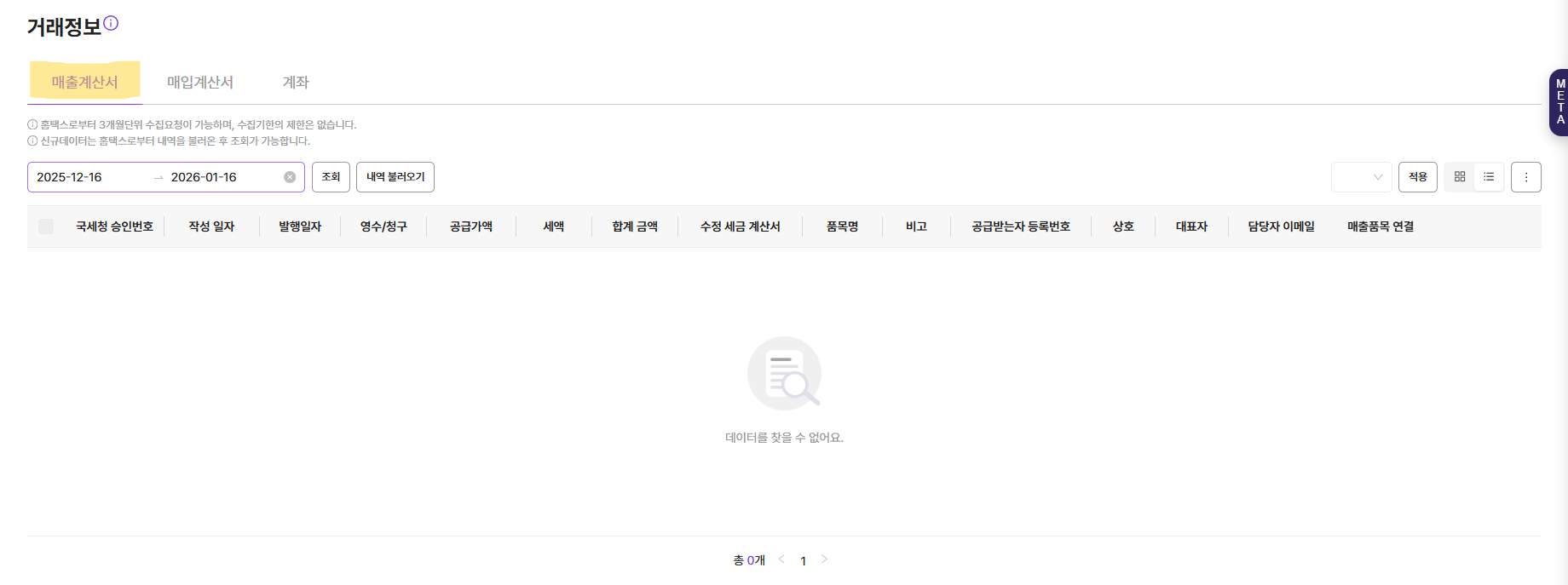1568x585 pixels.
Task: Expand the empty dropdown next to 적용
Action: coord(1361,177)
